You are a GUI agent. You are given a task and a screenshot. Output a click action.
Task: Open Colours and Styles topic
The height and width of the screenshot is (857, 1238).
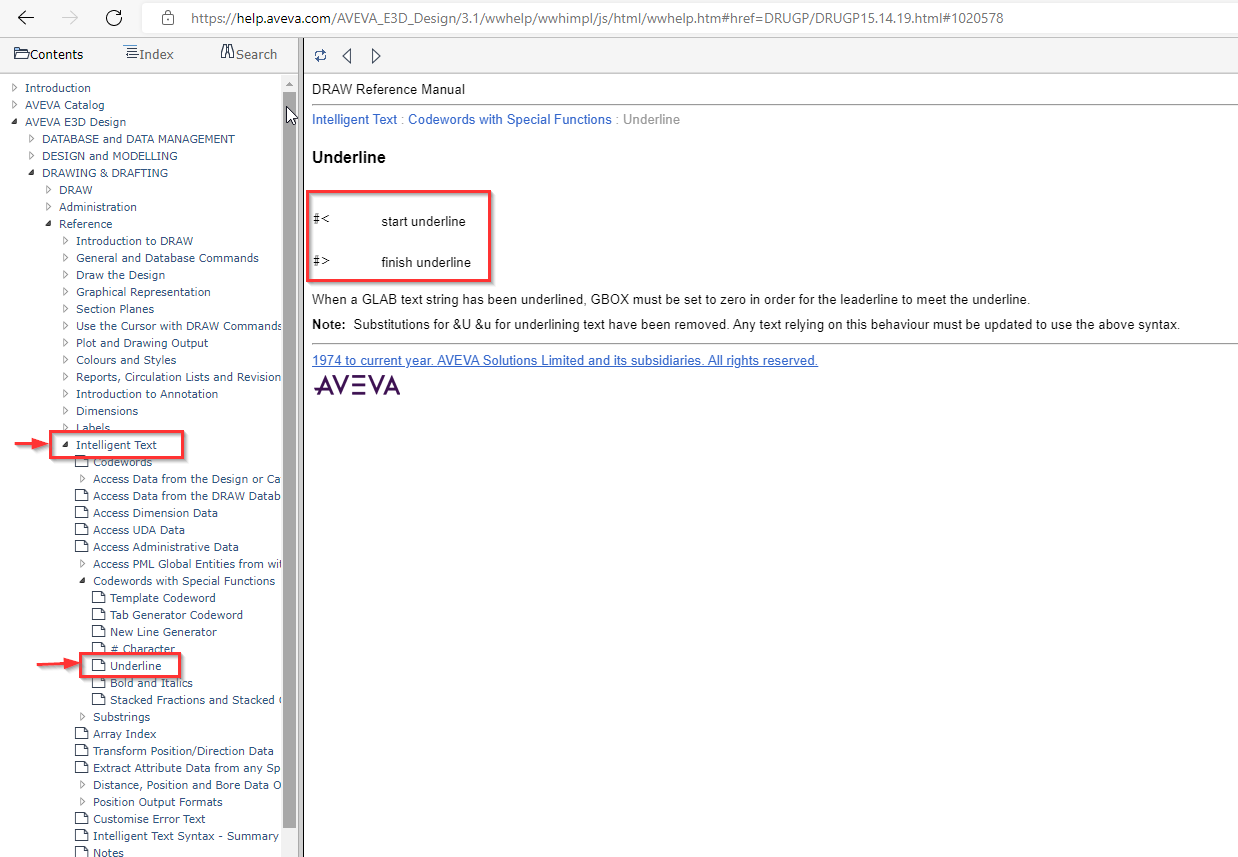pos(126,360)
